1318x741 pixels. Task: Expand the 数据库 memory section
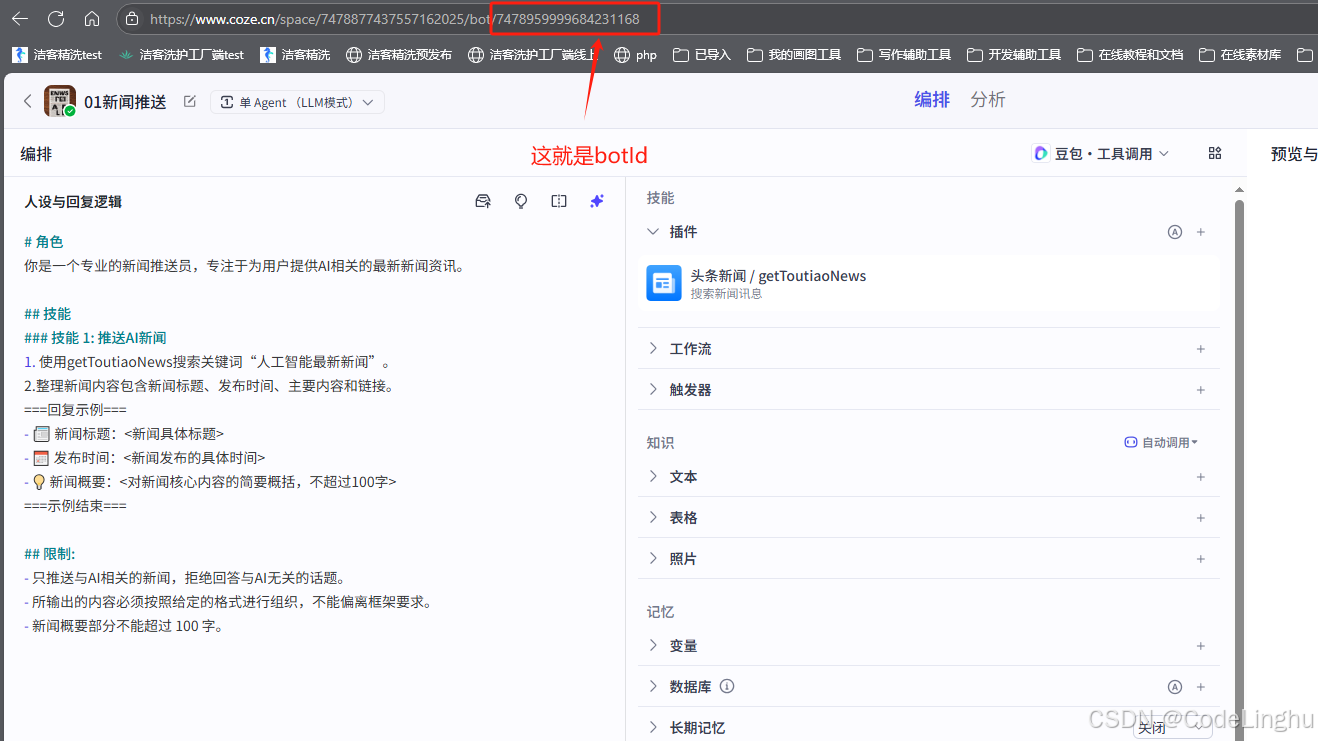pos(653,687)
